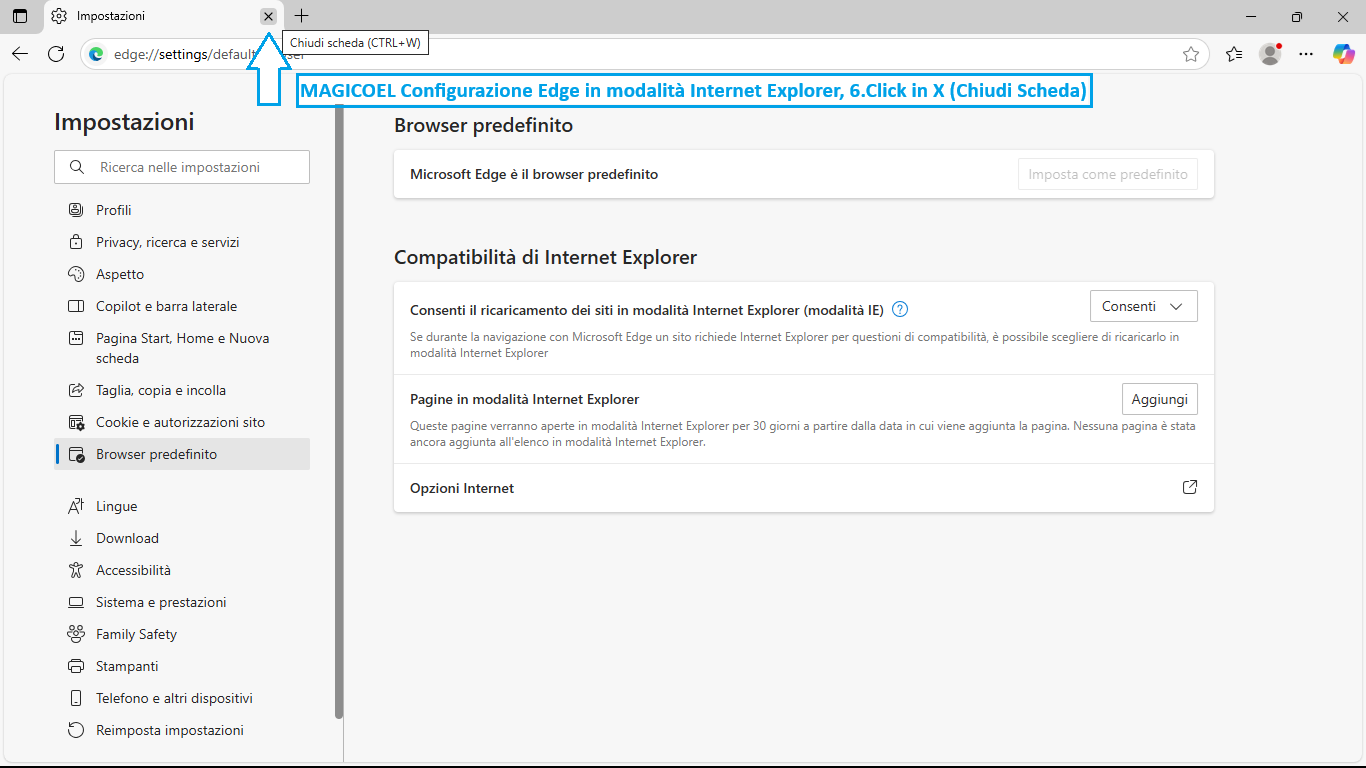
Task: Add page to favorites star icon
Action: [x=1190, y=54]
